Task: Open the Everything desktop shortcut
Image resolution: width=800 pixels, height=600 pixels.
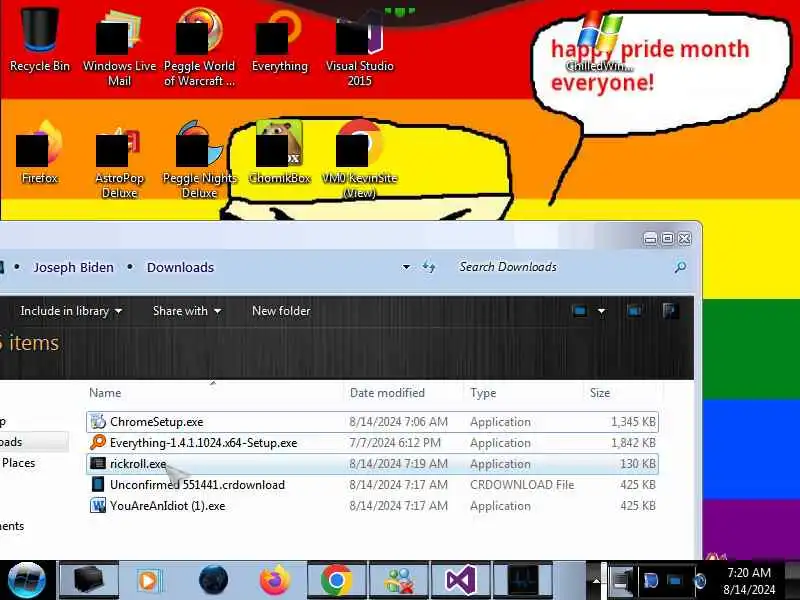Action: 280,41
